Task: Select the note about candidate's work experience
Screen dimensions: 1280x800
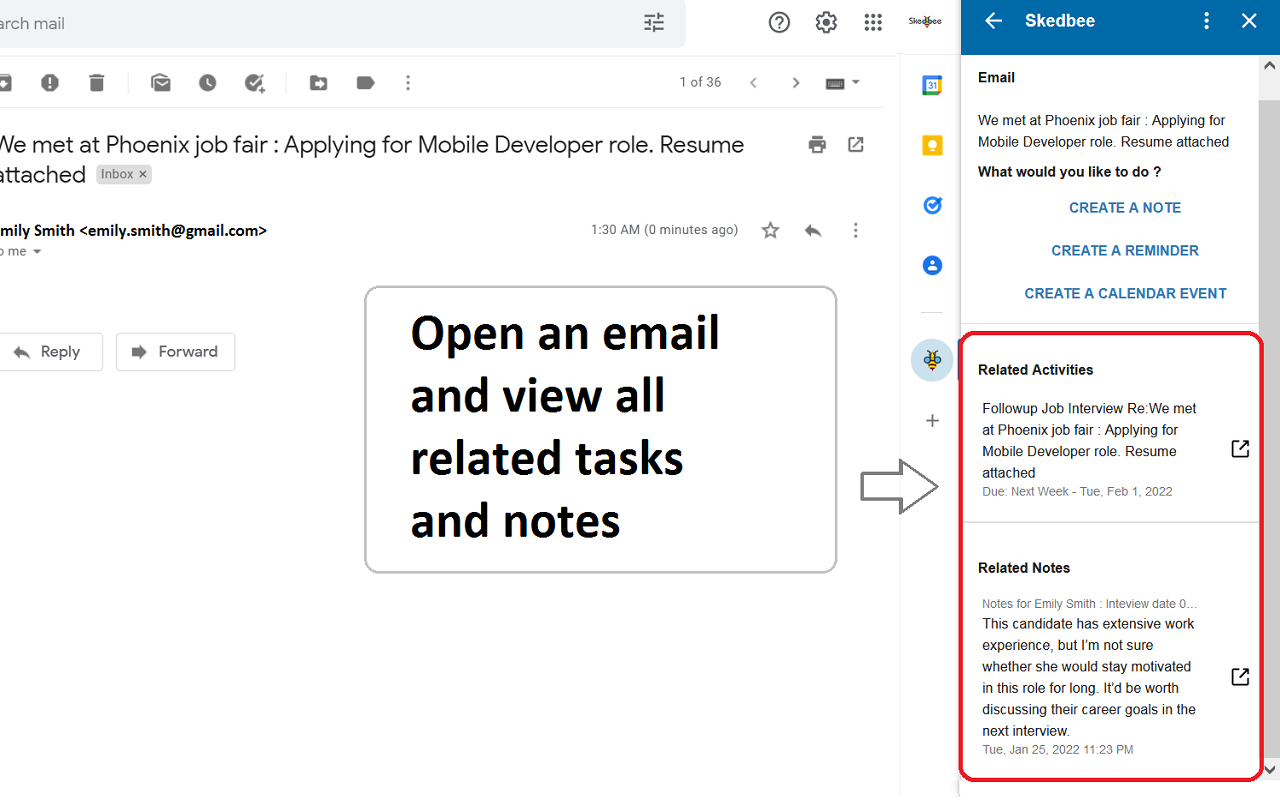Action: 1089,677
